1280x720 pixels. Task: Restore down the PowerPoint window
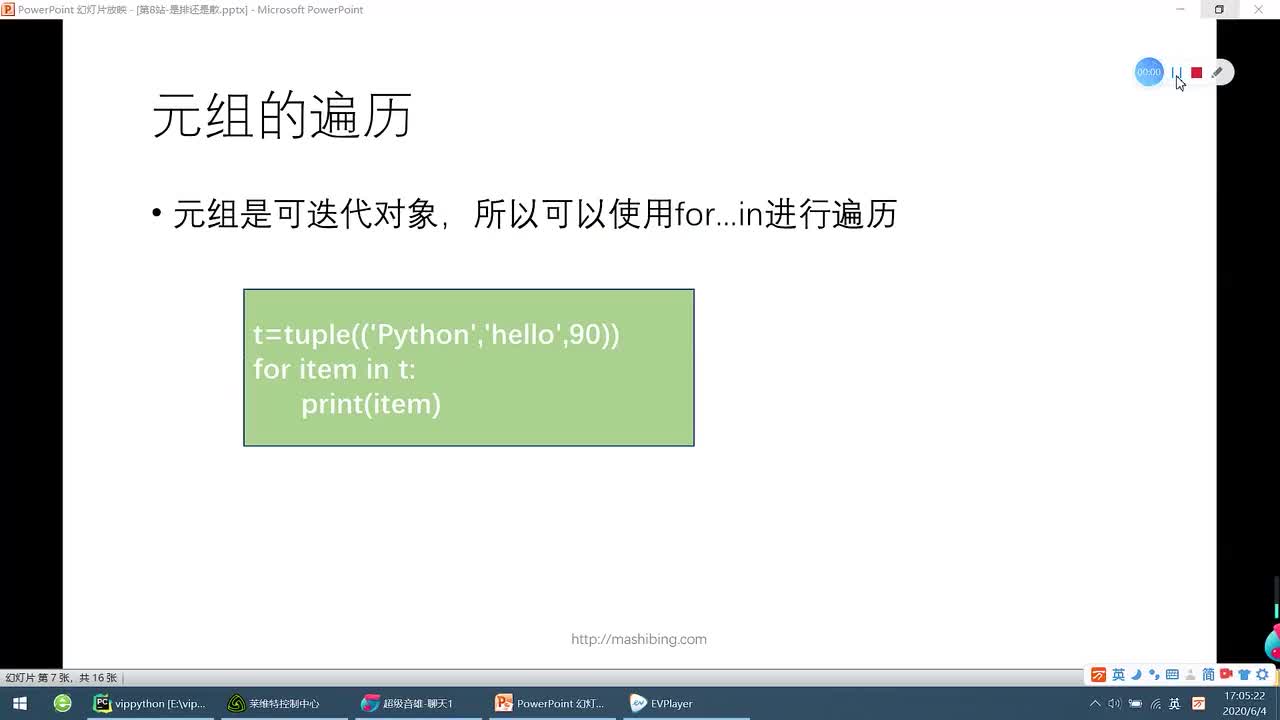pyautogui.click(x=1219, y=9)
